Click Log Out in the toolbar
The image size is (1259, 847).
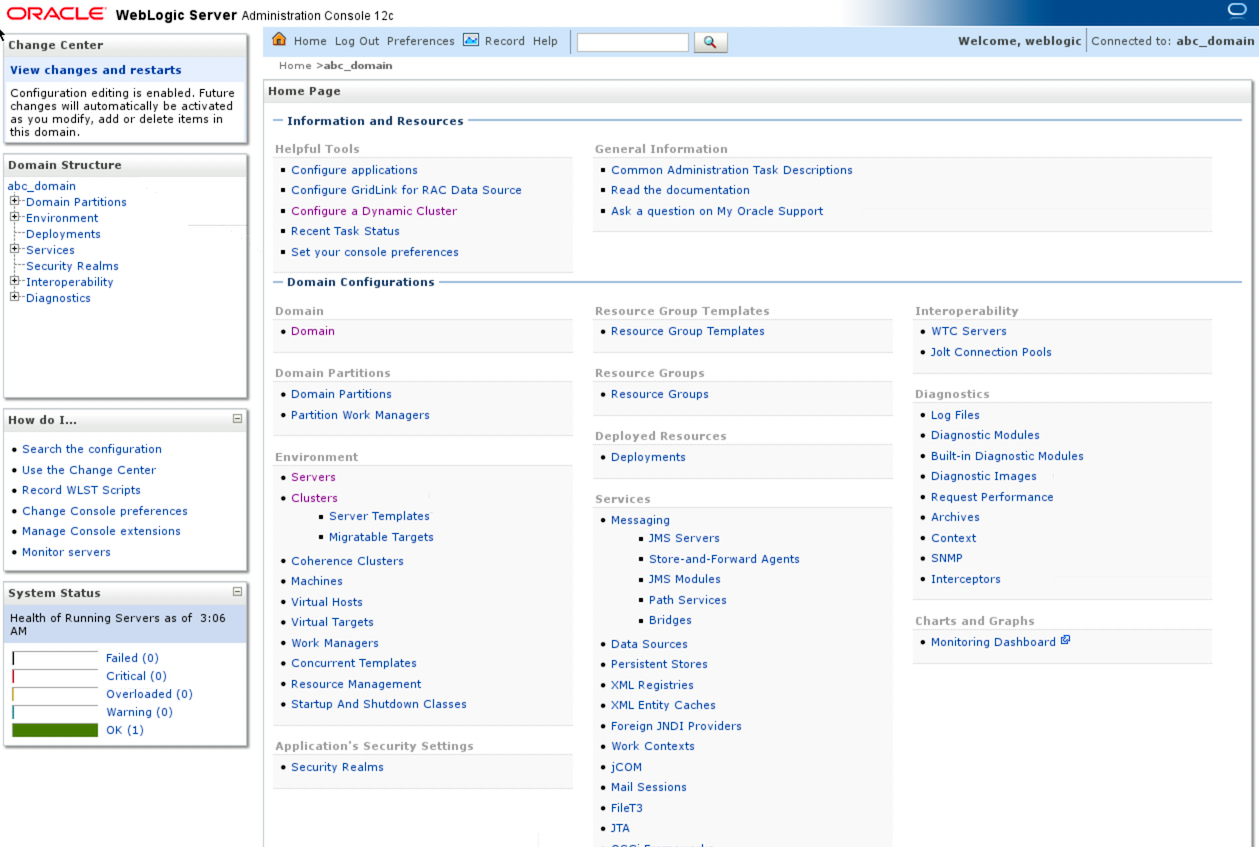click(357, 41)
